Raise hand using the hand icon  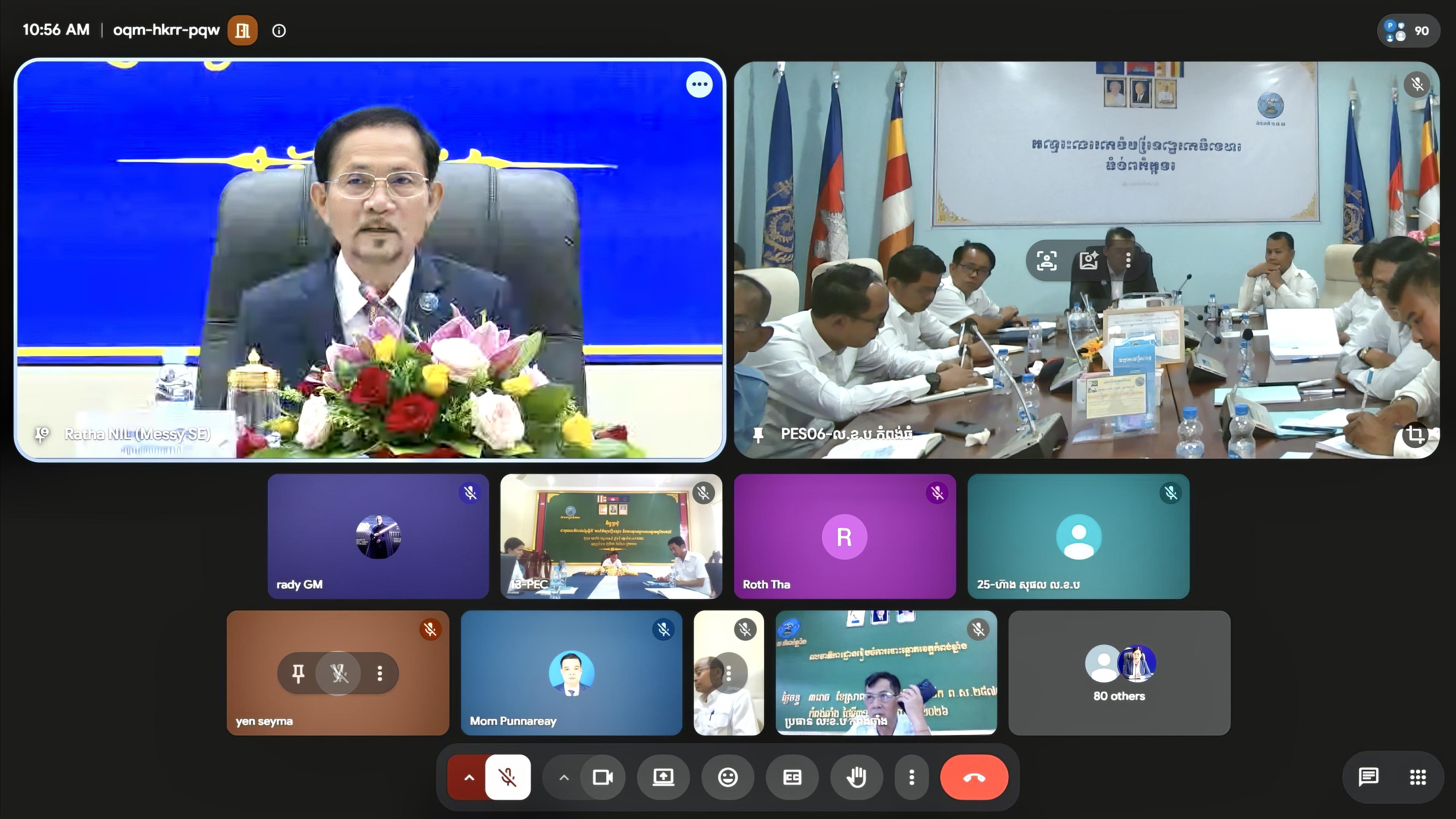click(856, 777)
